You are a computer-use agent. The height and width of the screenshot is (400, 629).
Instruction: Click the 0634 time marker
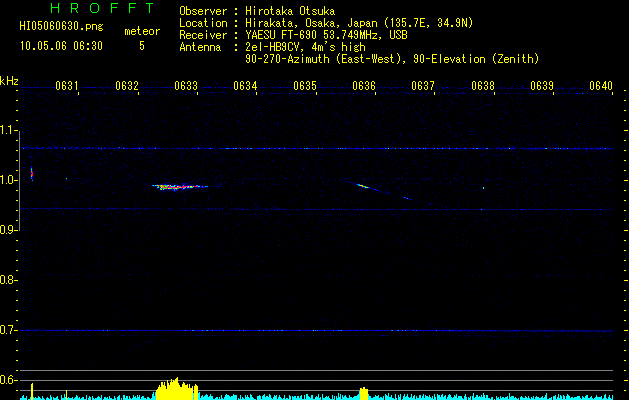point(245,86)
